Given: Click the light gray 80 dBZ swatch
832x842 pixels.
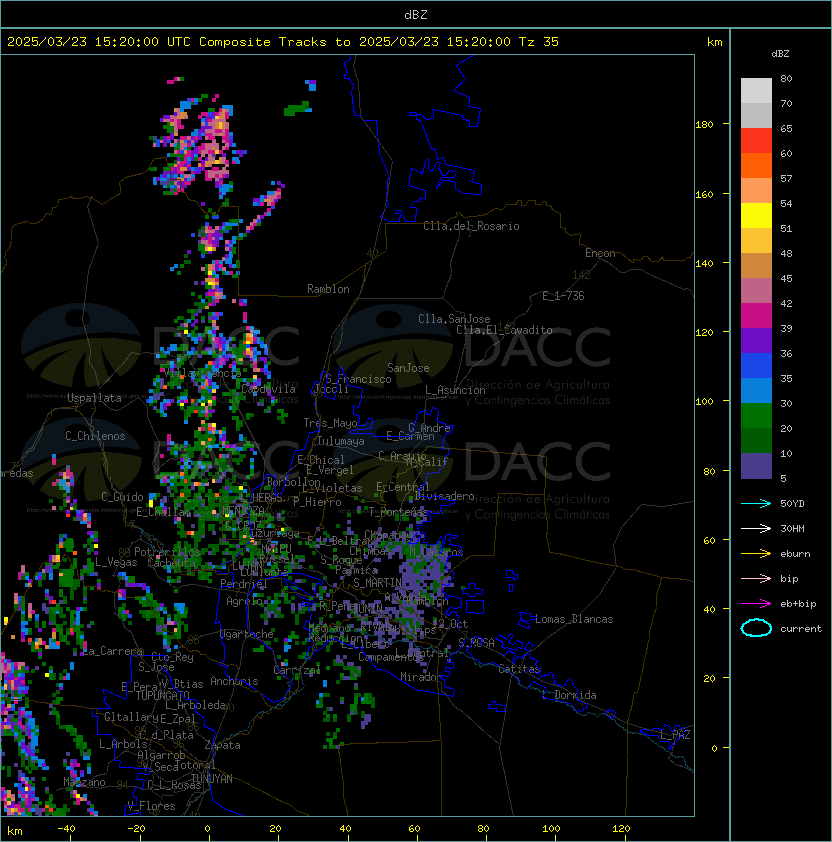Looking at the screenshot, I should tap(756, 91).
